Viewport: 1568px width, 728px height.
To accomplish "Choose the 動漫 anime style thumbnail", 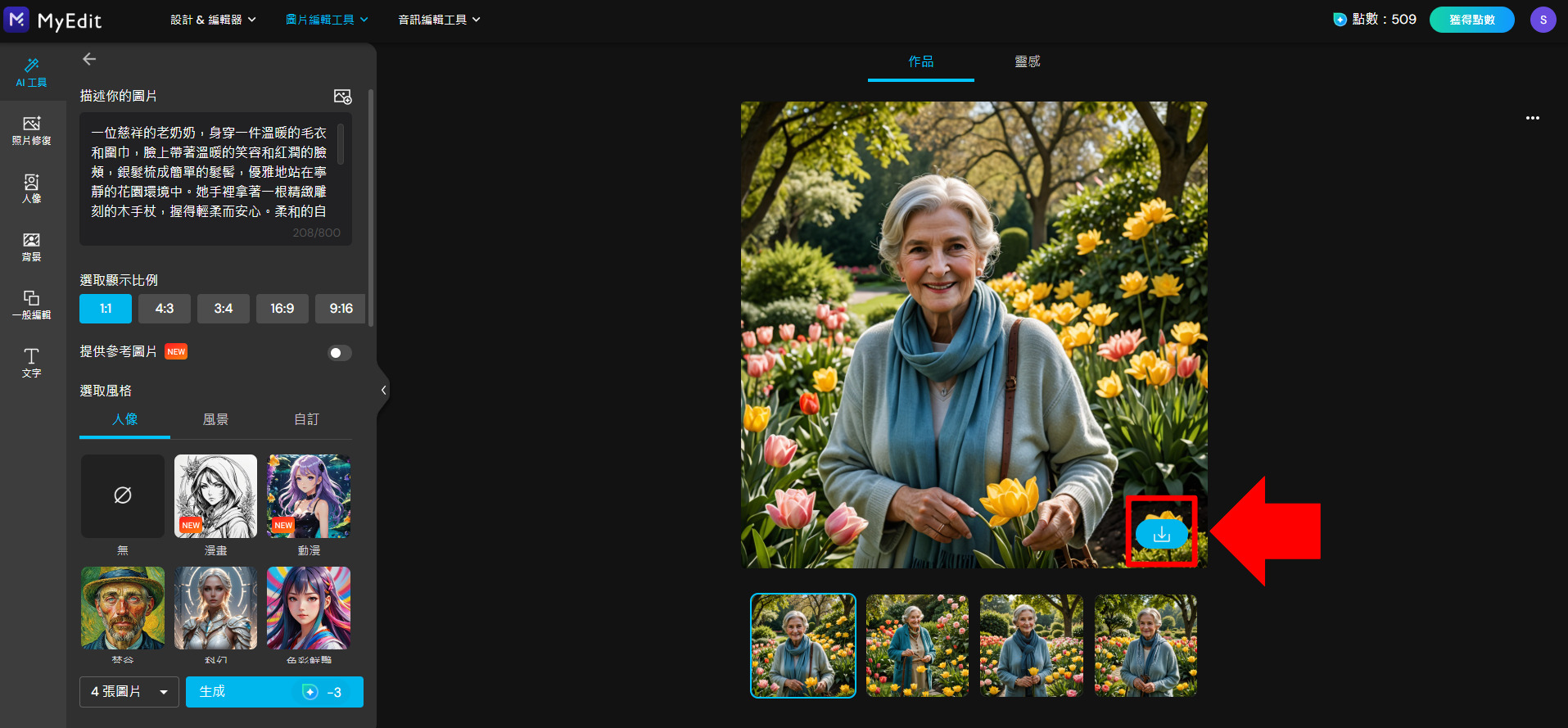I will click(309, 496).
